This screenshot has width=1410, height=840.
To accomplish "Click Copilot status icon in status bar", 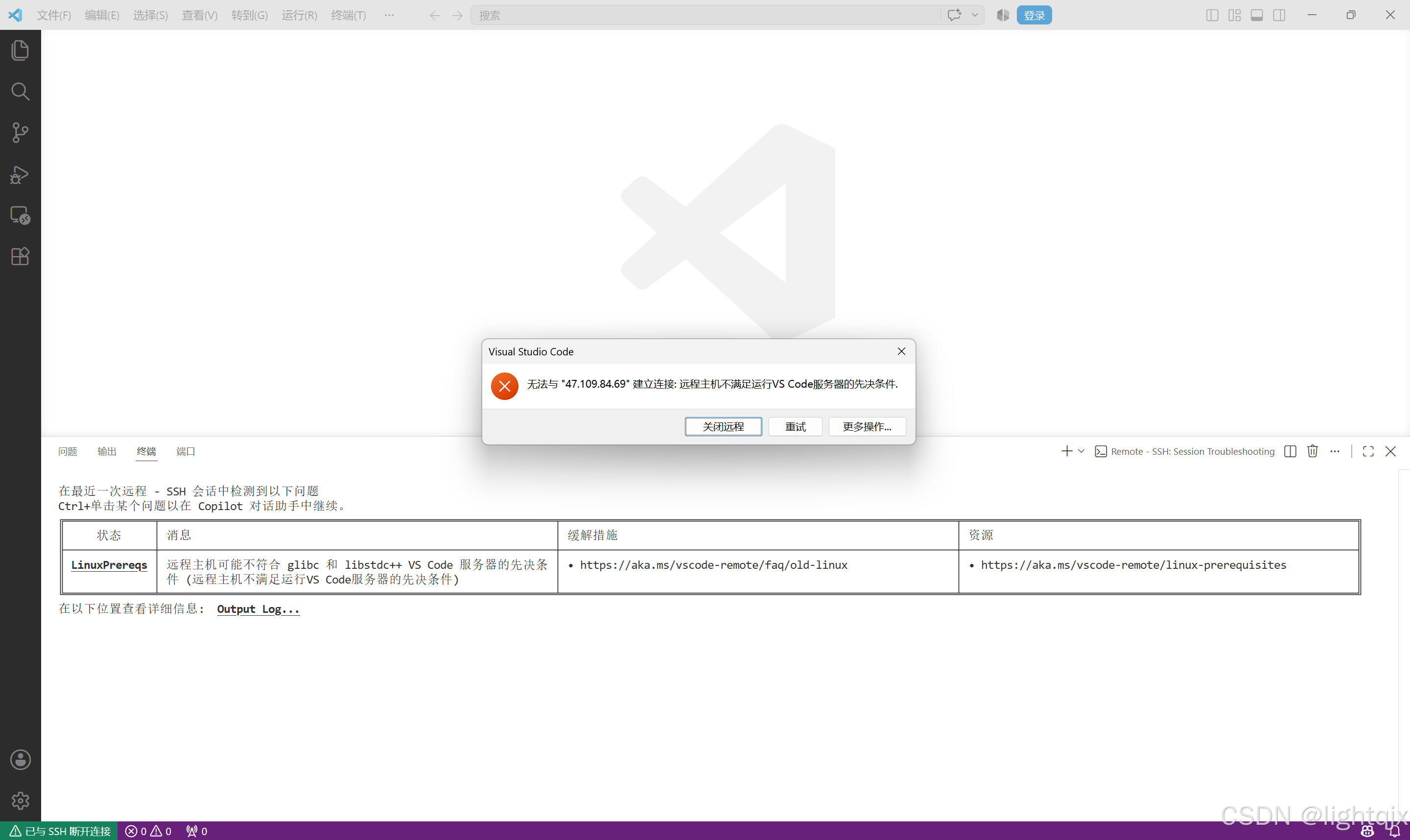I will 1367,831.
